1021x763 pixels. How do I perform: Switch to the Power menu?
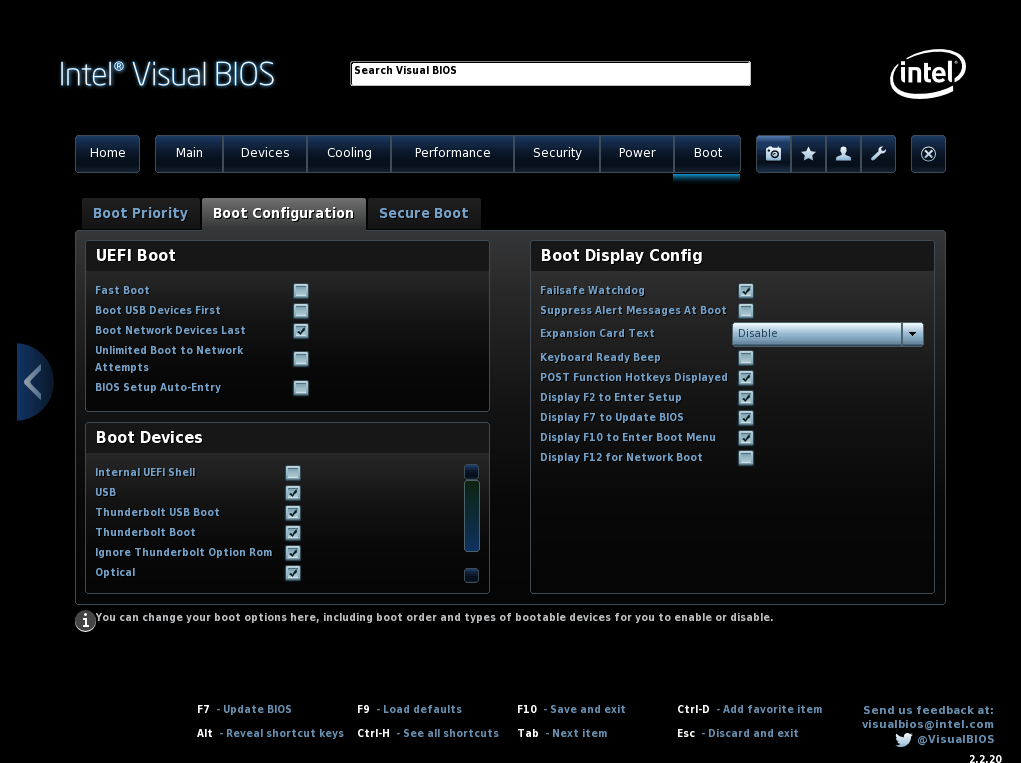pyautogui.click(x=637, y=154)
